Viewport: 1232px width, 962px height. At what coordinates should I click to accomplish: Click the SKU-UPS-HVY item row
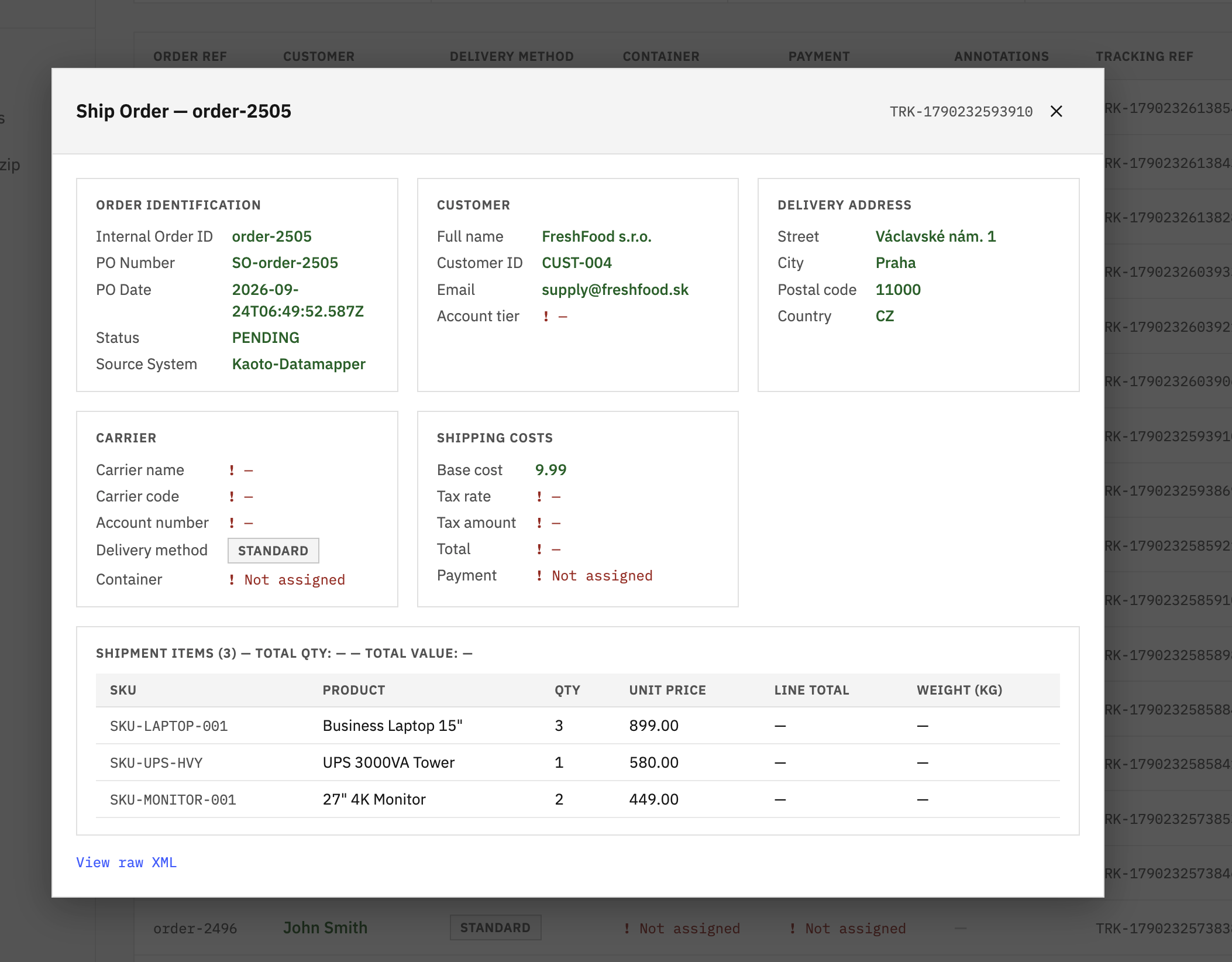[x=578, y=762]
